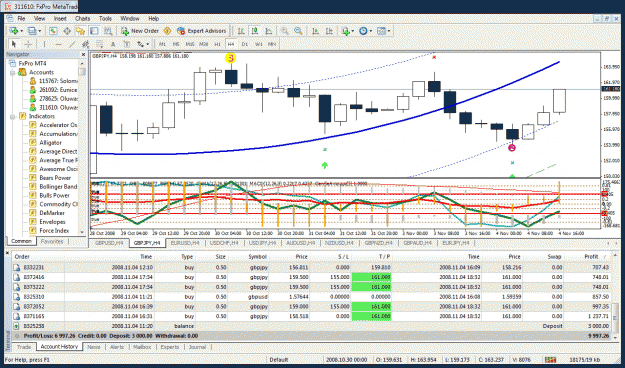
Task: Toggle the Terminal window button
Action: click(94, 31)
